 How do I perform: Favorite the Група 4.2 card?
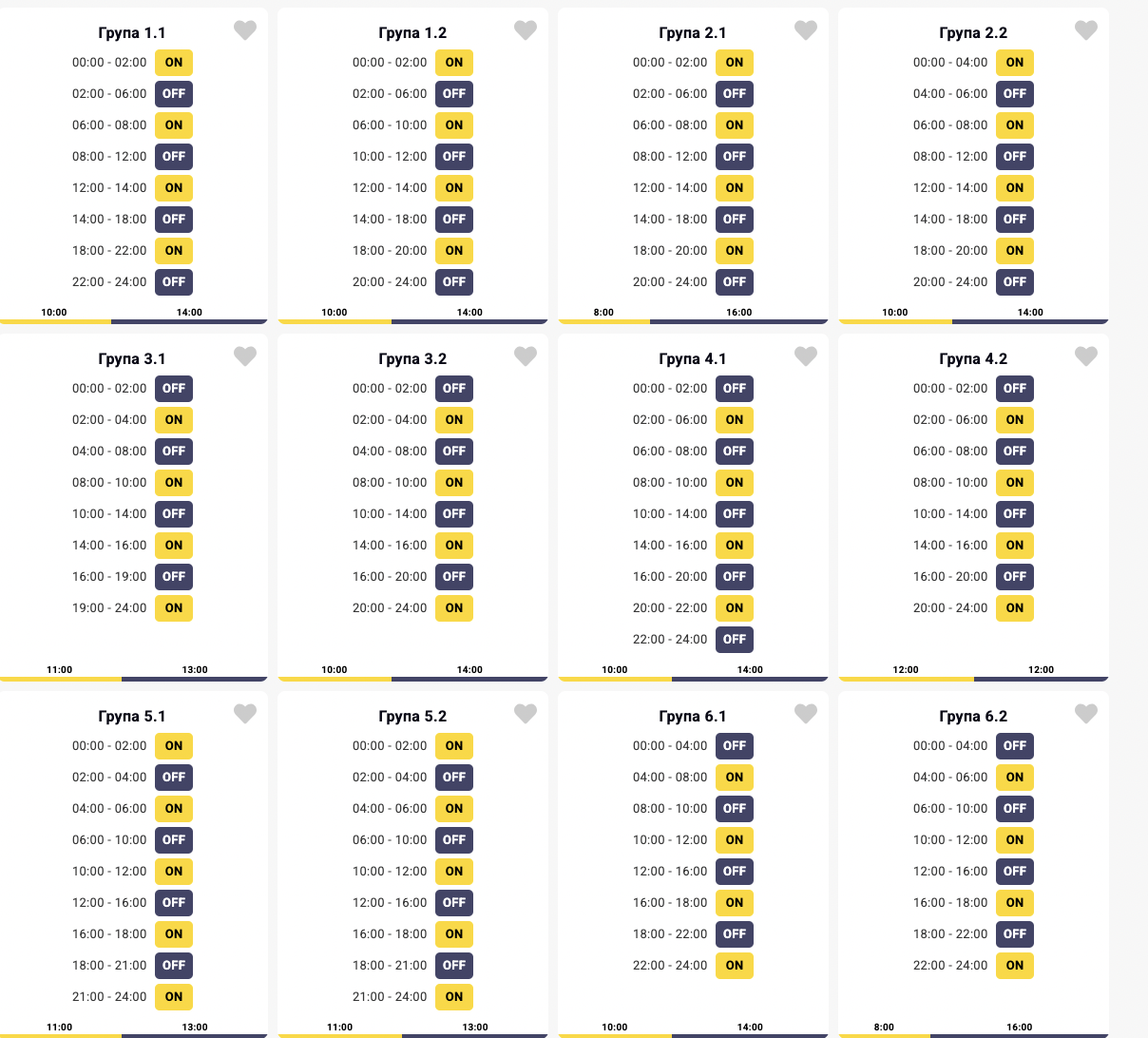click(x=1086, y=356)
